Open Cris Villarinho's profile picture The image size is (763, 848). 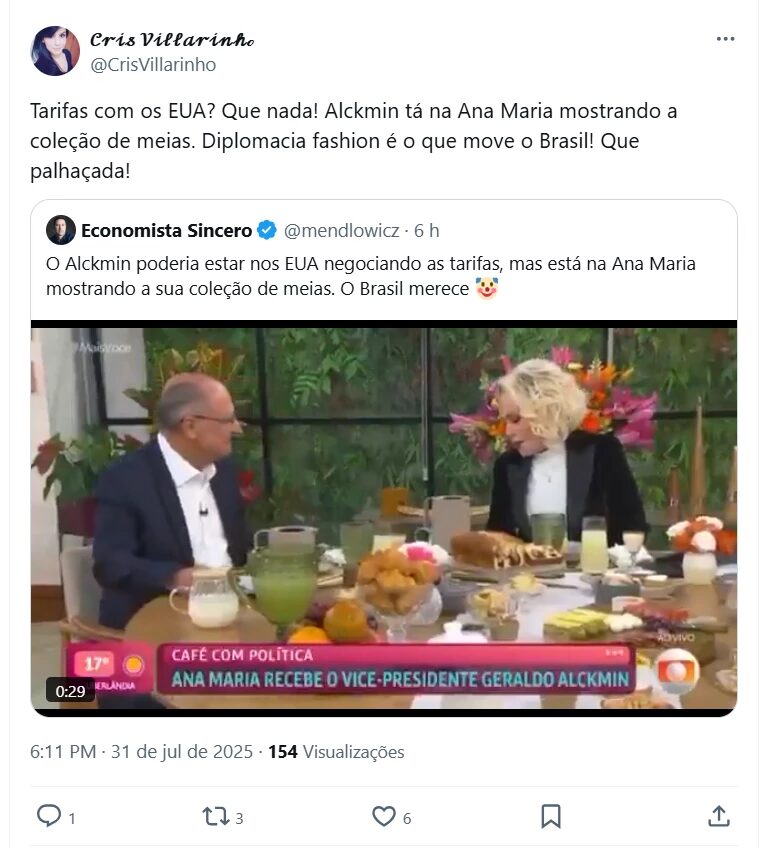pyautogui.click(x=55, y=51)
